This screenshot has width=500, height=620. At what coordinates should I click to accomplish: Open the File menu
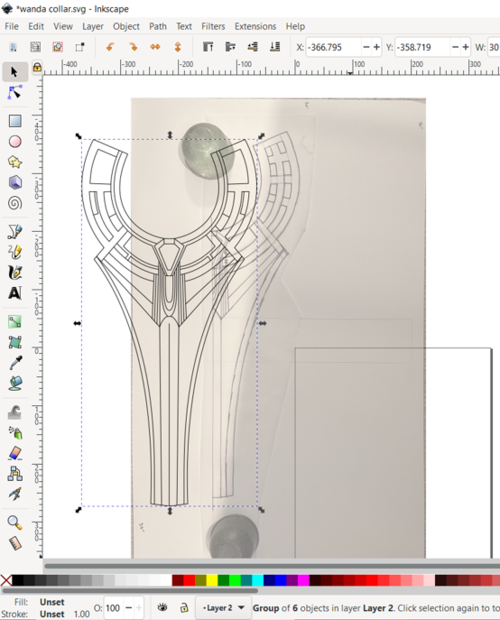pos(11,26)
